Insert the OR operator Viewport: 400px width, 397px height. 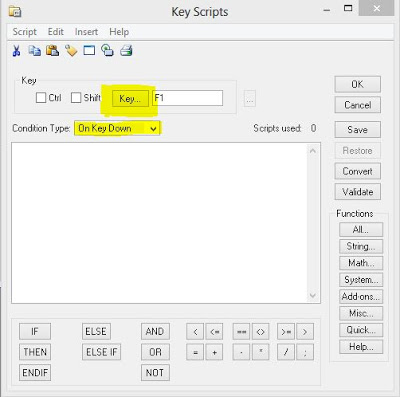coord(155,352)
